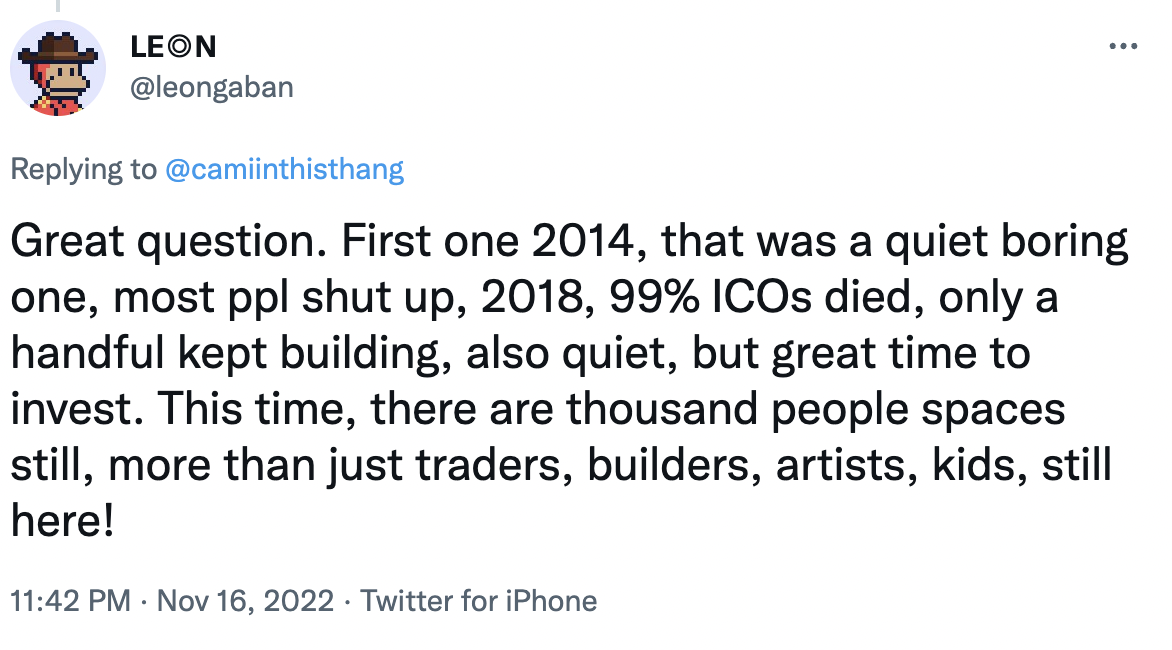The width and height of the screenshot is (1172, 650).
Task: Click the phrase thousand people spaces
Action: 815,409
